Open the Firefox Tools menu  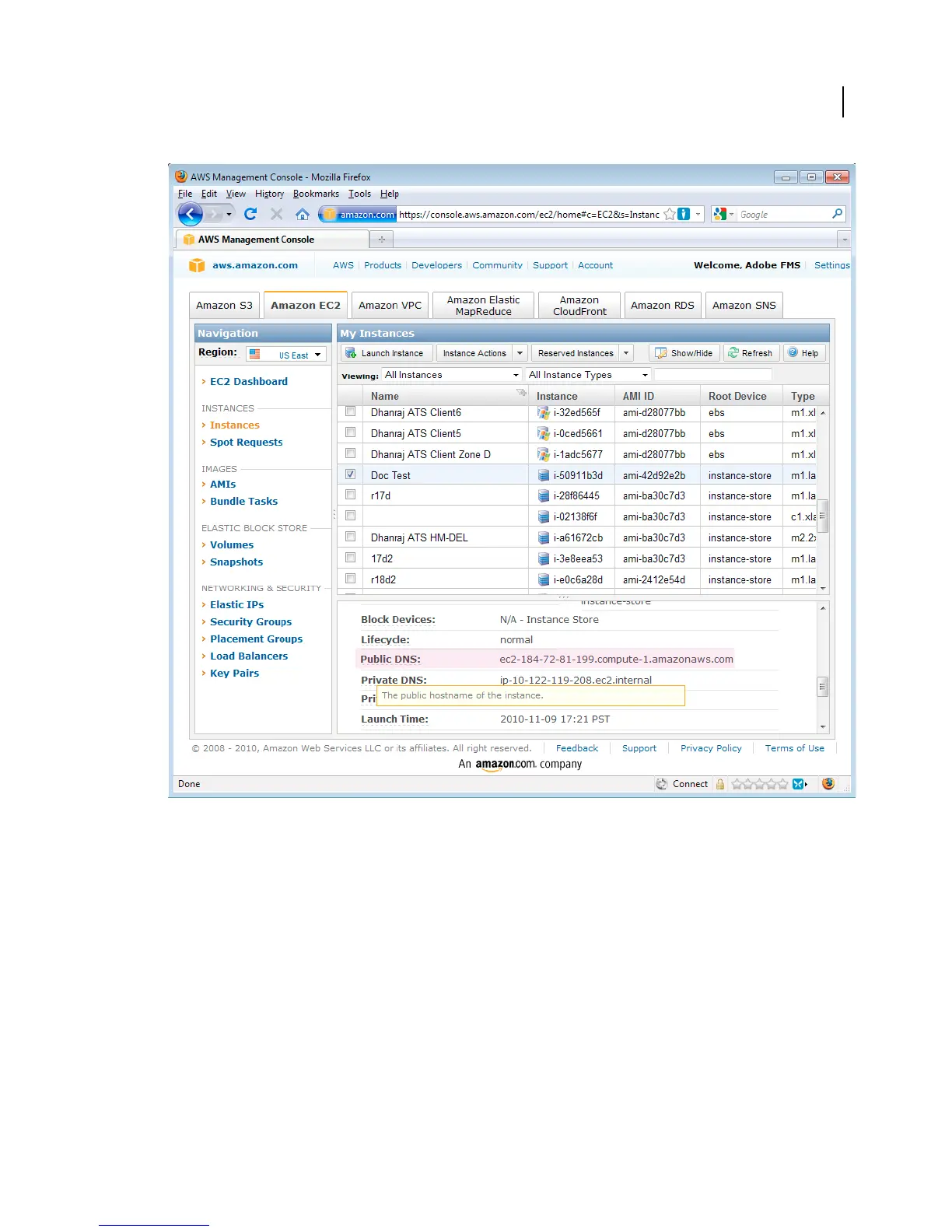(359, 194)
